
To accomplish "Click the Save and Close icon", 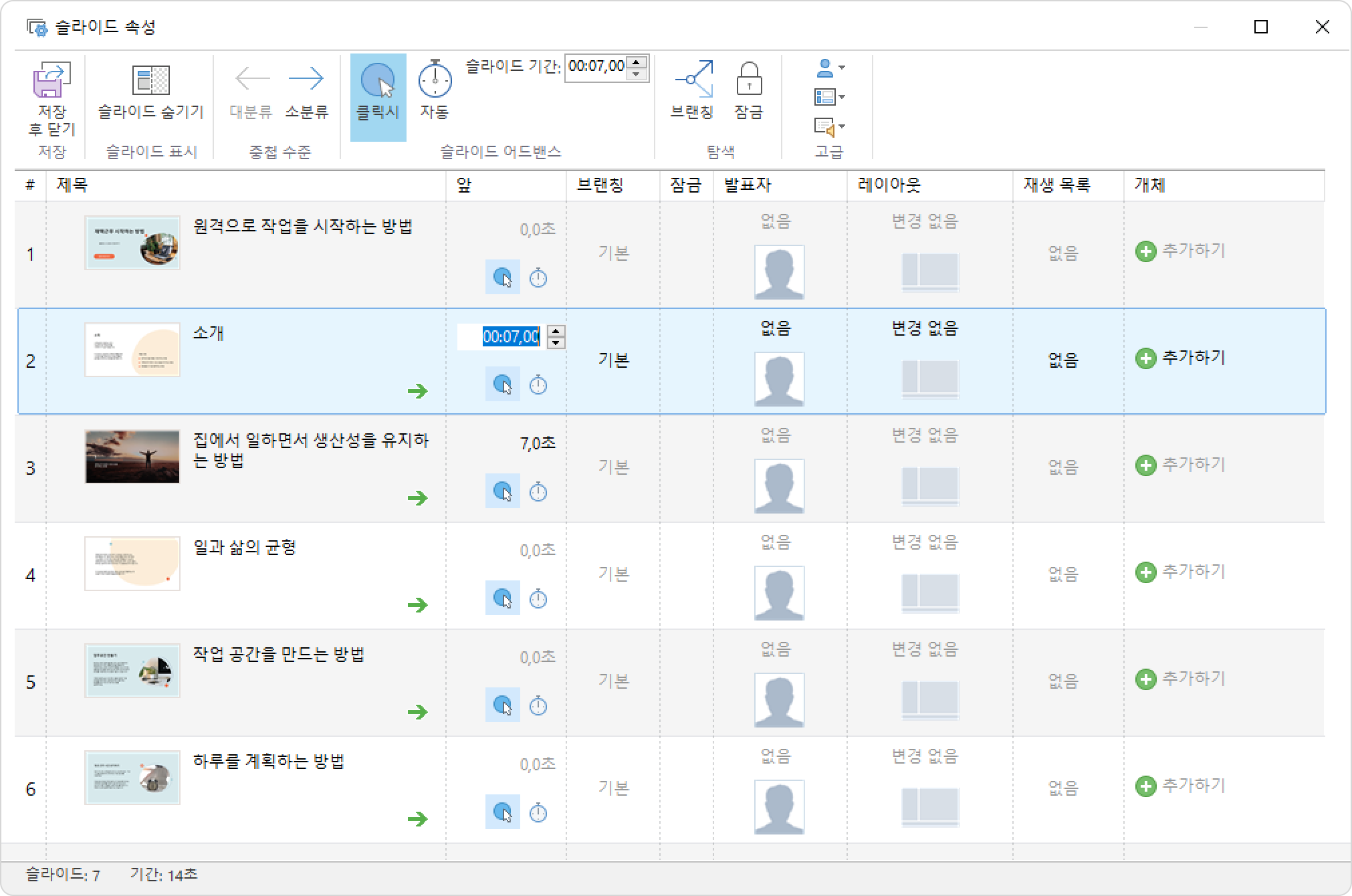I will [51, 81].
